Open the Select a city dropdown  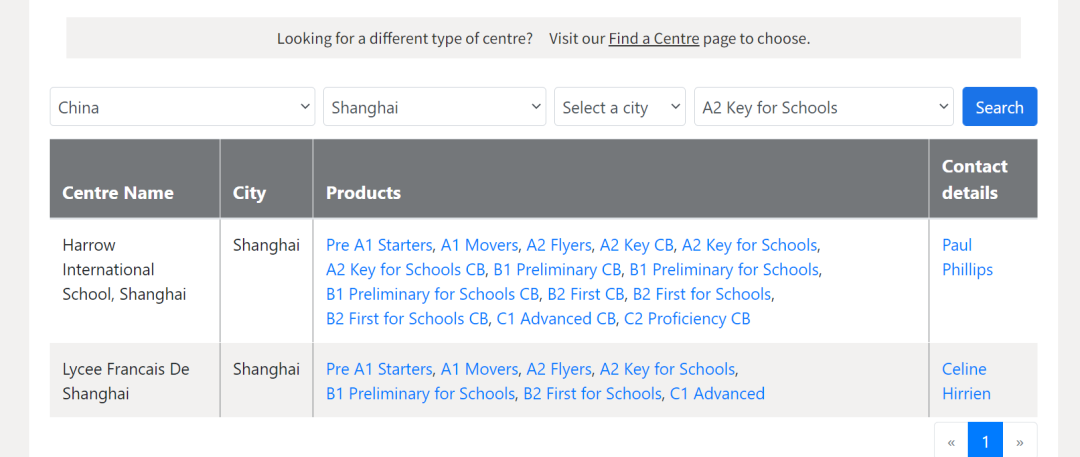pyautogui.click(x=620, y=107)
